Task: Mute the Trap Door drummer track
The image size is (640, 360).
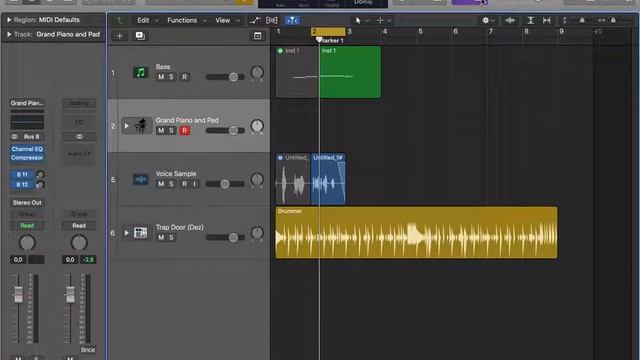Action: coord(161,237)
